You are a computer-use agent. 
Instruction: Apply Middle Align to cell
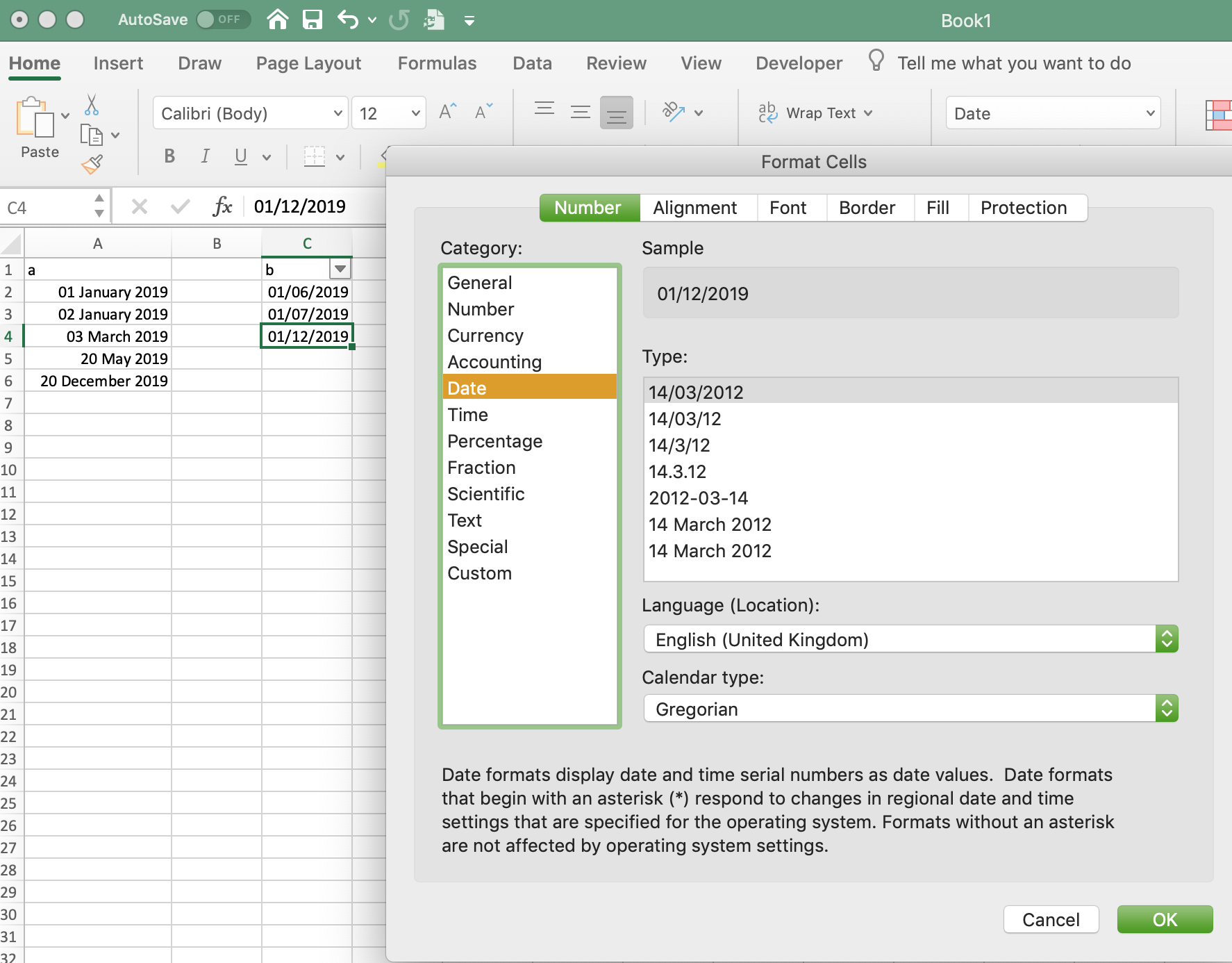(581, 112)
